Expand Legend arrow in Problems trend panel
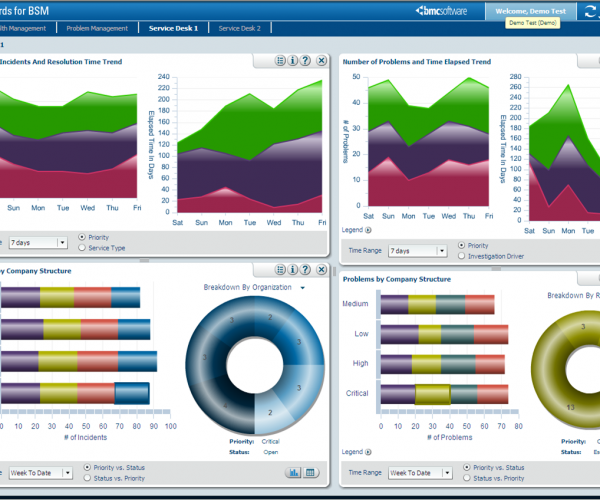The width and height of the screenshot is (600, 500). click(x=368, y=230)
